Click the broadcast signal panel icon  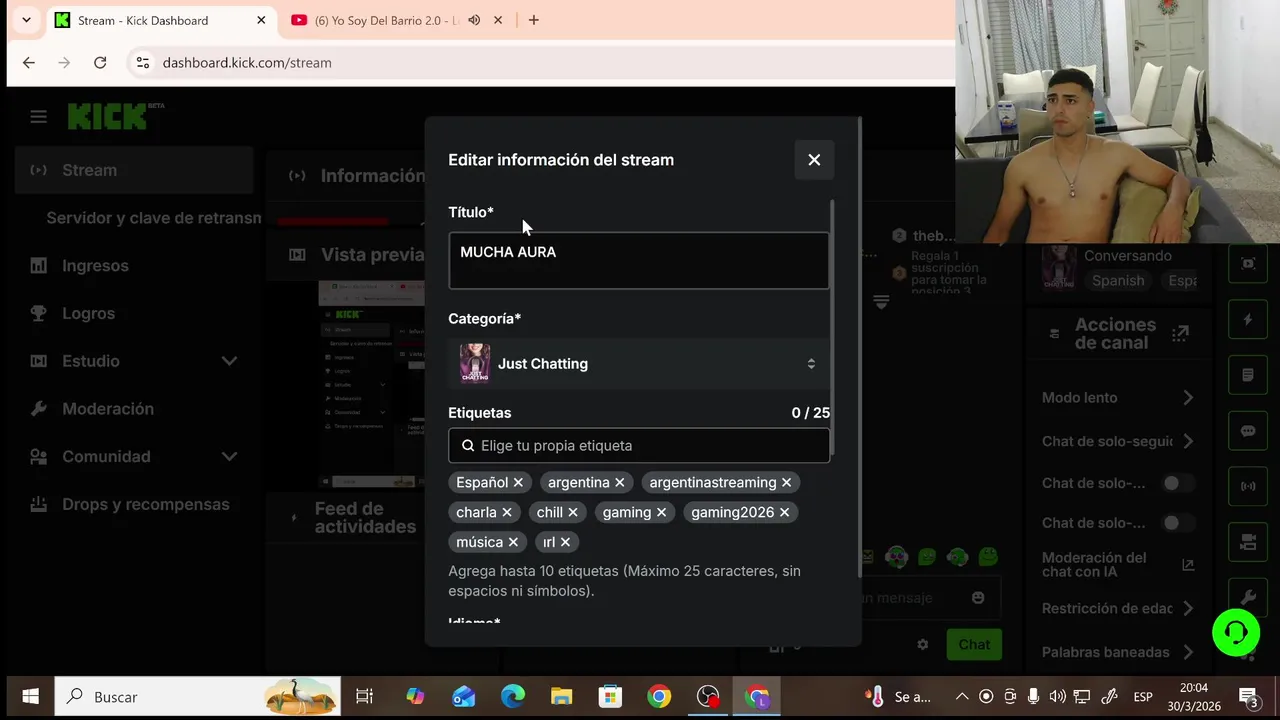[1248, 486]
